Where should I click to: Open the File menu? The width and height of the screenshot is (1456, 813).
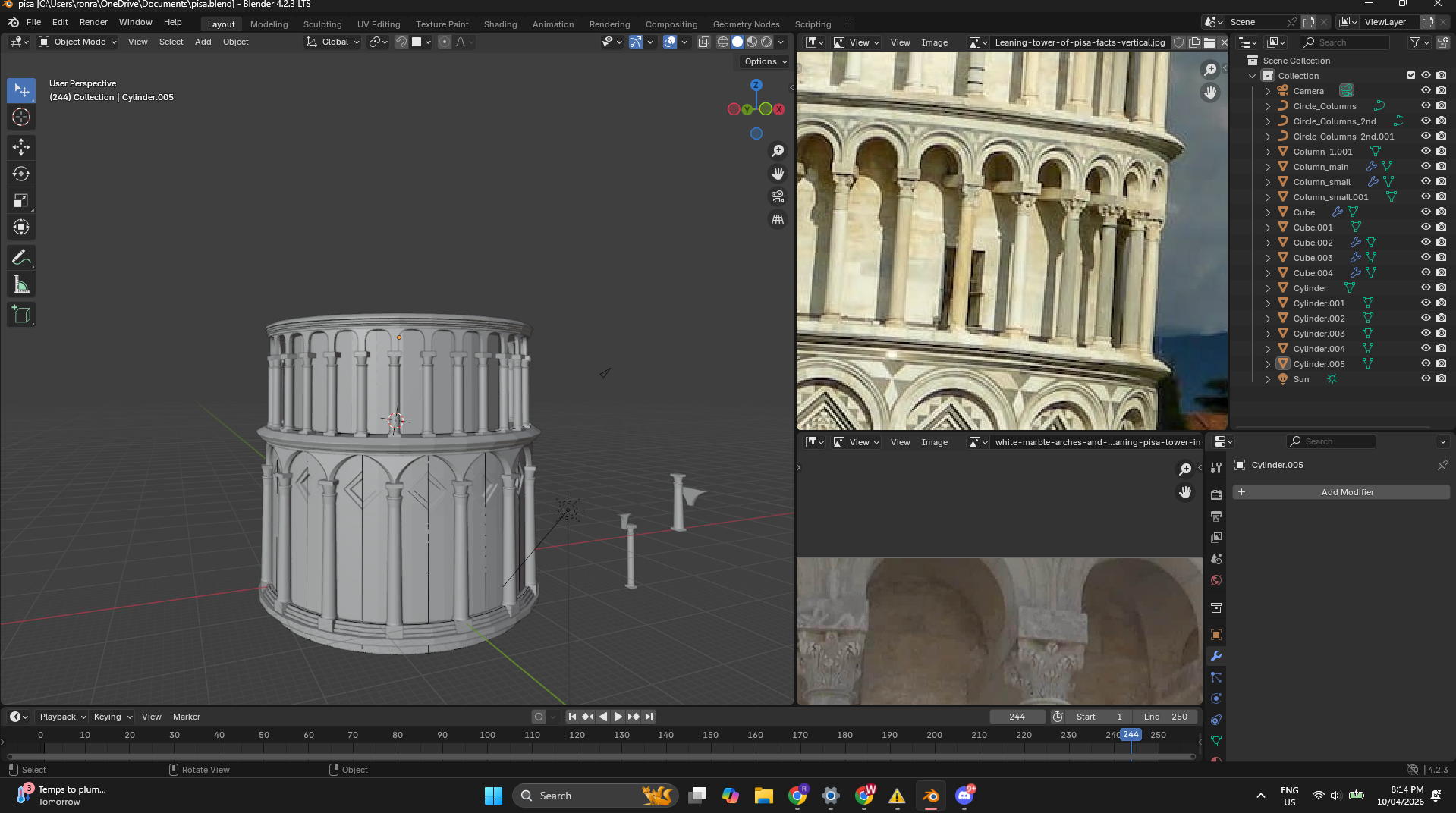(33, 22)
